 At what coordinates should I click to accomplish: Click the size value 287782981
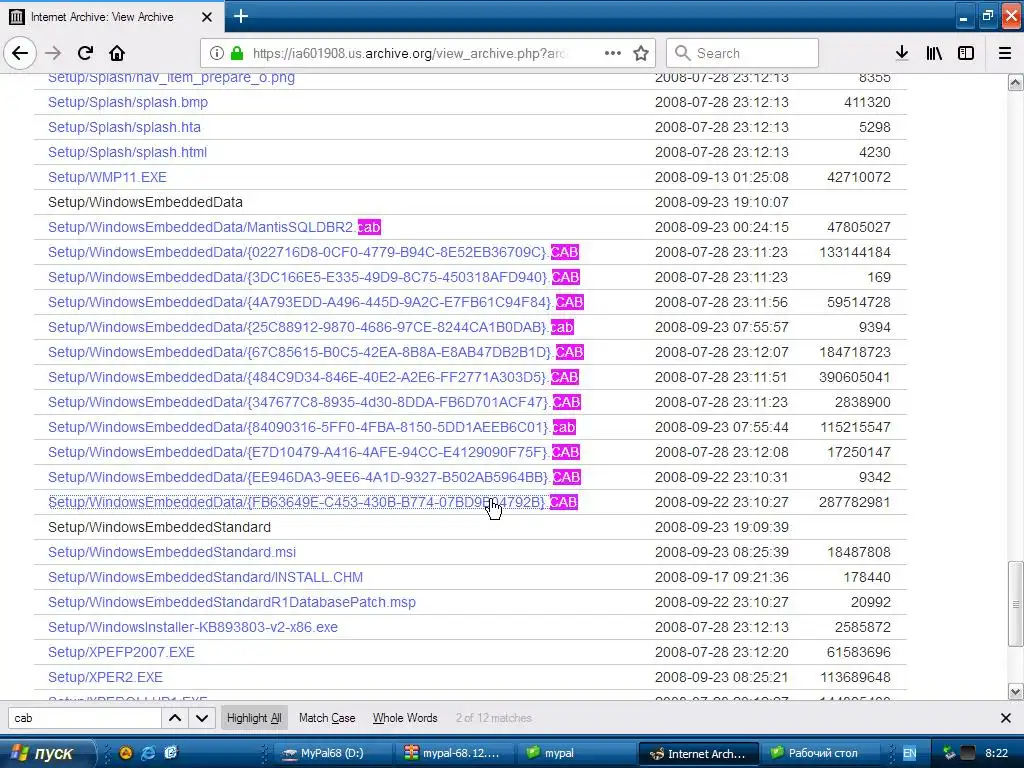[855, 502]
